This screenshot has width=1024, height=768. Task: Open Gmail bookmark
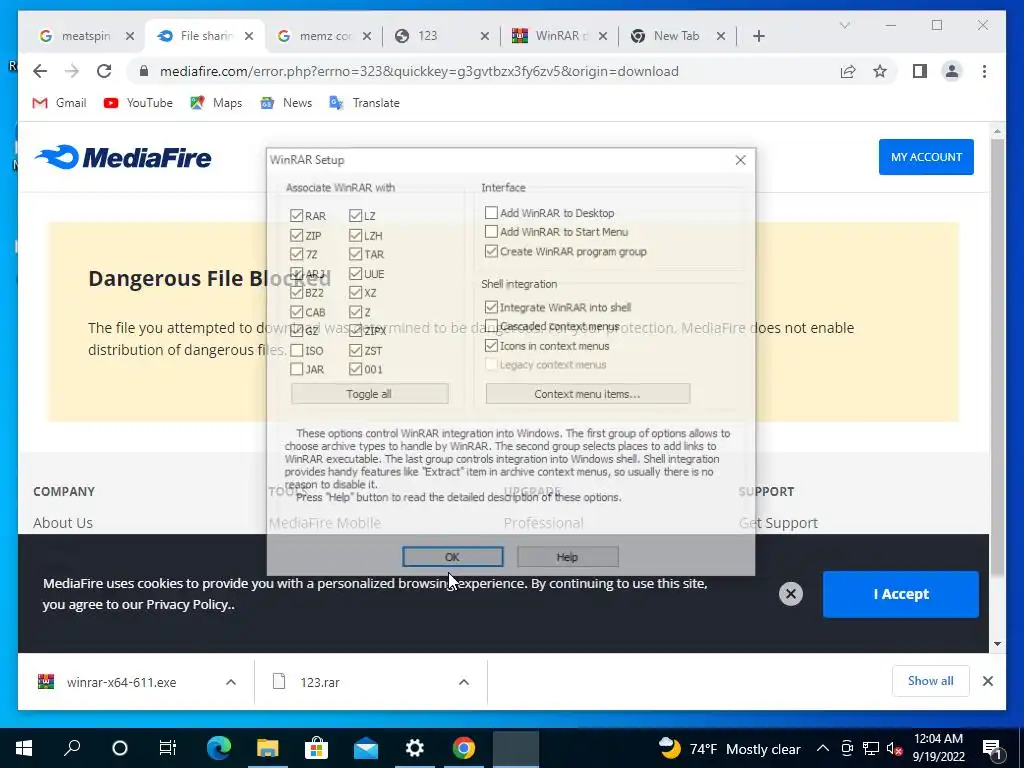pos(59,103)
